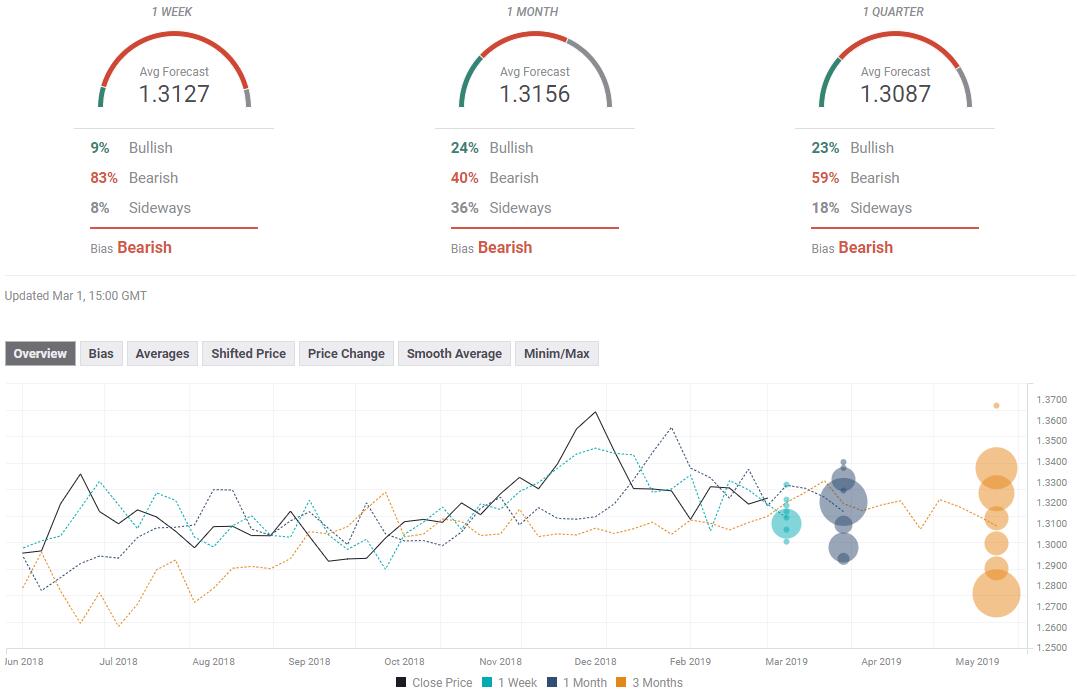1077x695 pixels.
Task: Click the 8% Sideways row
Action: click(141, 208)
